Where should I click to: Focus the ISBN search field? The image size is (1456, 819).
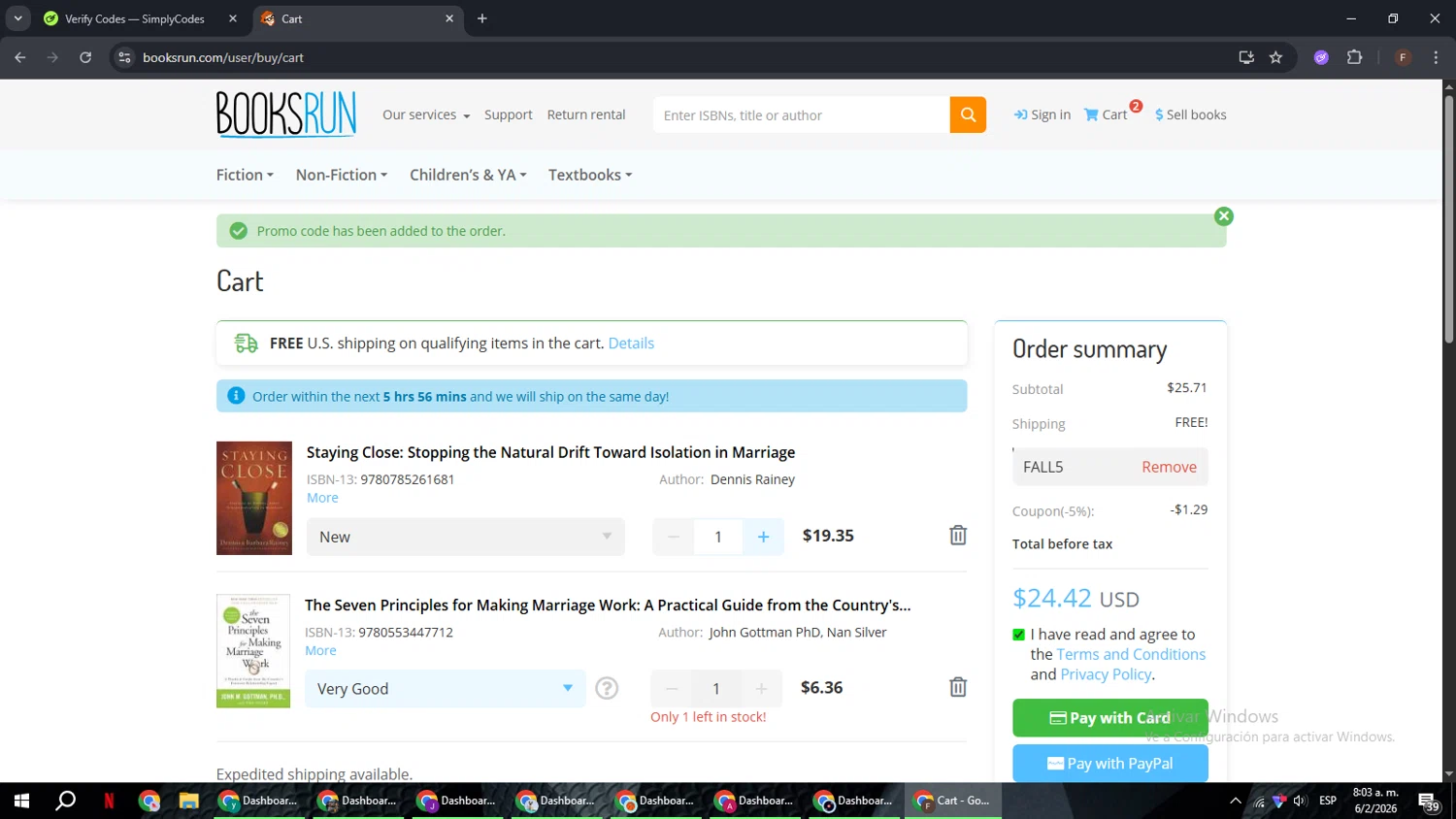tap(802, 115)
